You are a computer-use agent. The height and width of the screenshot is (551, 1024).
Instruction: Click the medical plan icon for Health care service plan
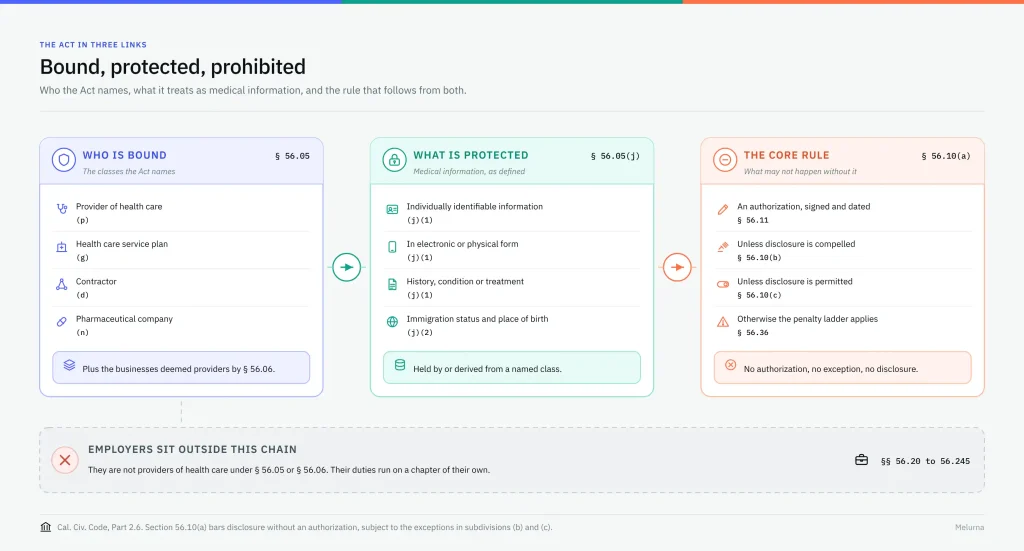tap(61, 247)
